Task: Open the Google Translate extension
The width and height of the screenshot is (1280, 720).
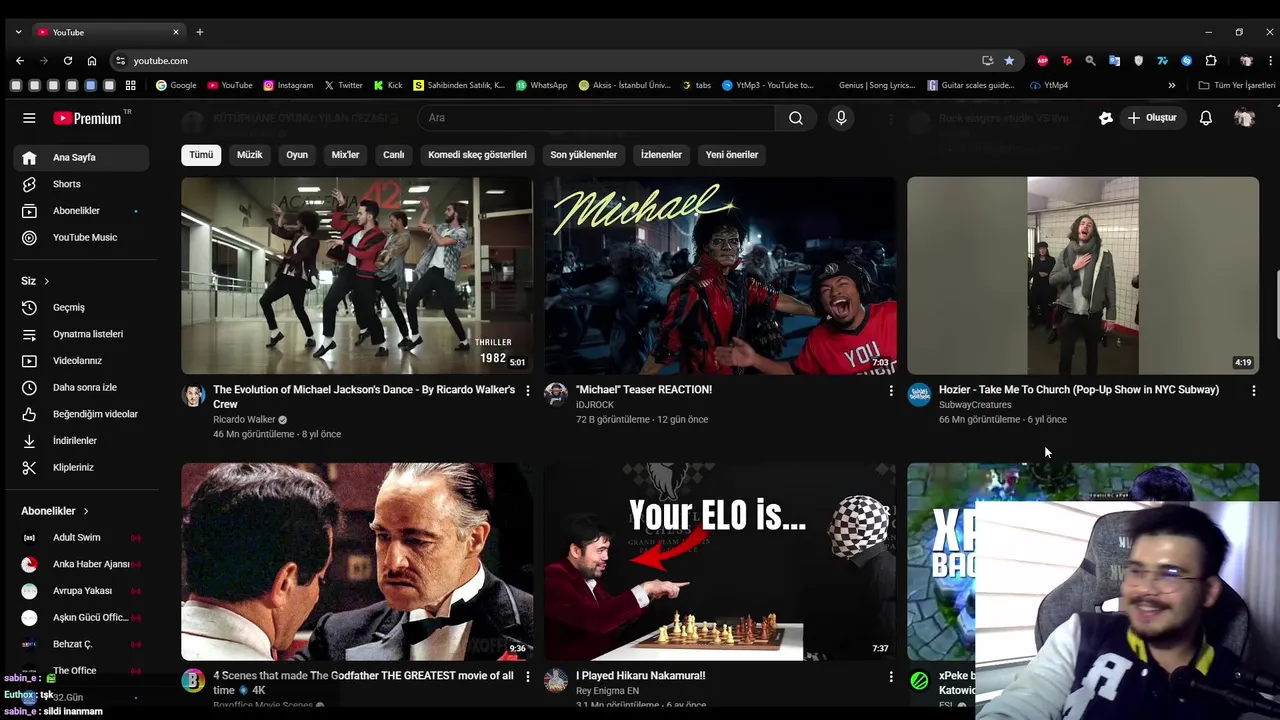Action: [x=1114, y=61]
